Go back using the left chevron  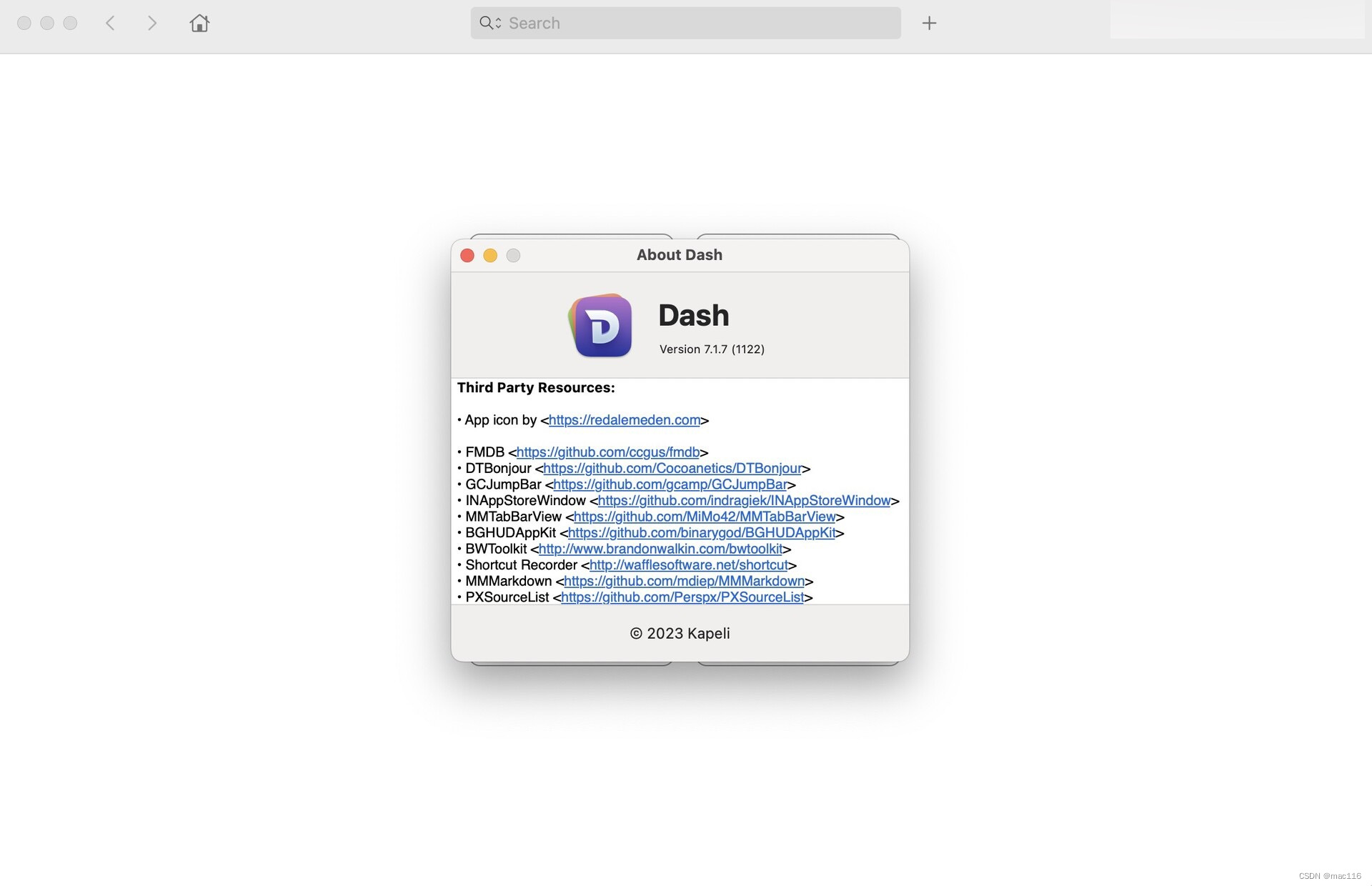(x=110, y=23)
